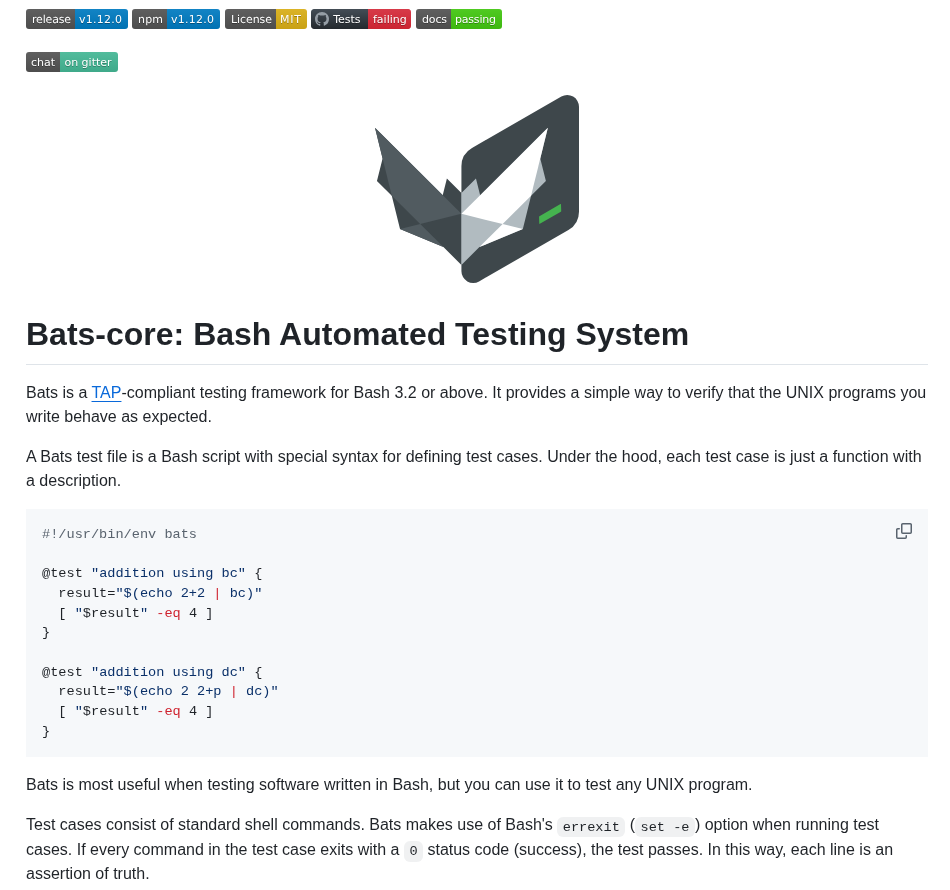950x890 pixels.
Task: Open the npm v1.12.0 badge
Action: [176, 19]
